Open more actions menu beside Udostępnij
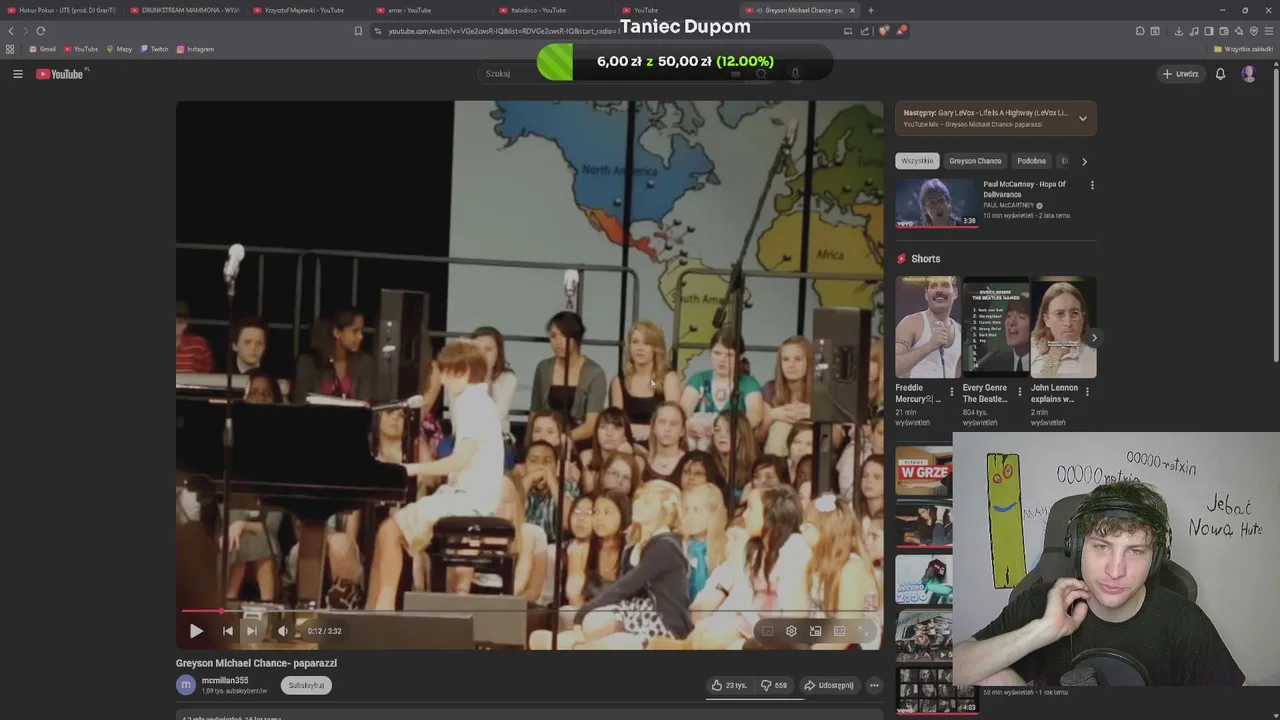Image resolution: width=1280 pixels, height=720 pixels. 874,685
